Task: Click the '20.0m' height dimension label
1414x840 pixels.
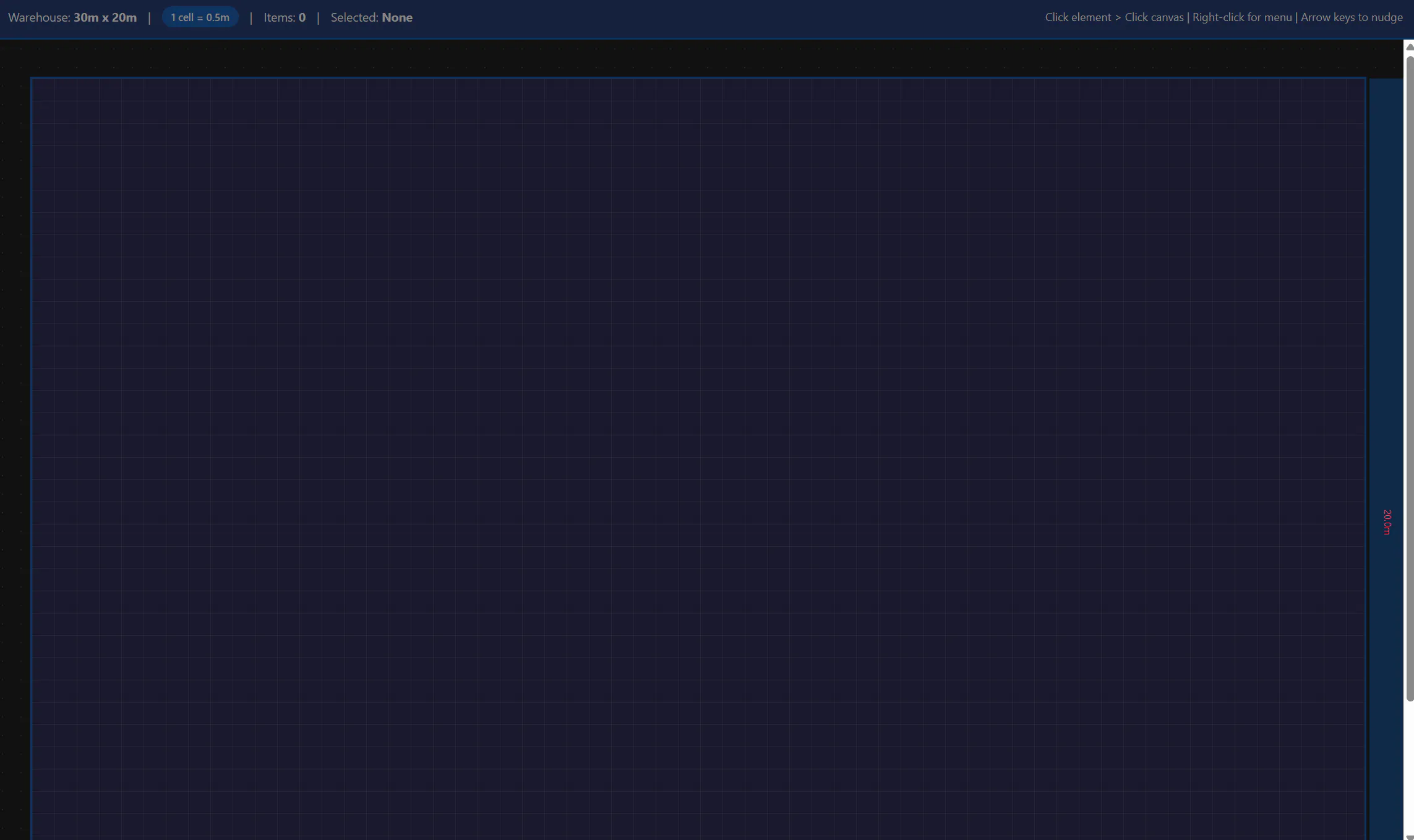Action: tap(1387, 522)
